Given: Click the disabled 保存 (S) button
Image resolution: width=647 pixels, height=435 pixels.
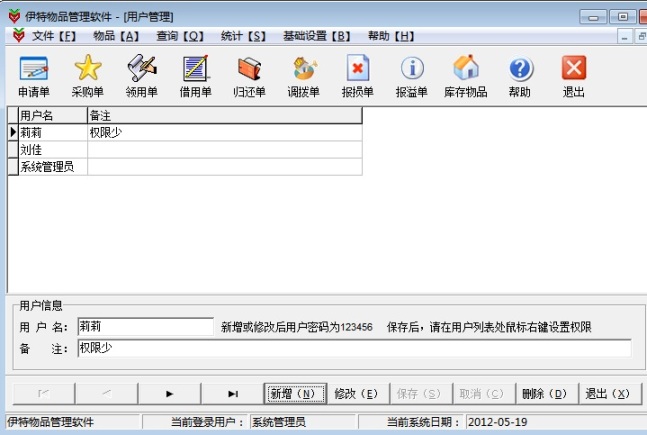Looking at the screenshot, I should click(421, 394).
